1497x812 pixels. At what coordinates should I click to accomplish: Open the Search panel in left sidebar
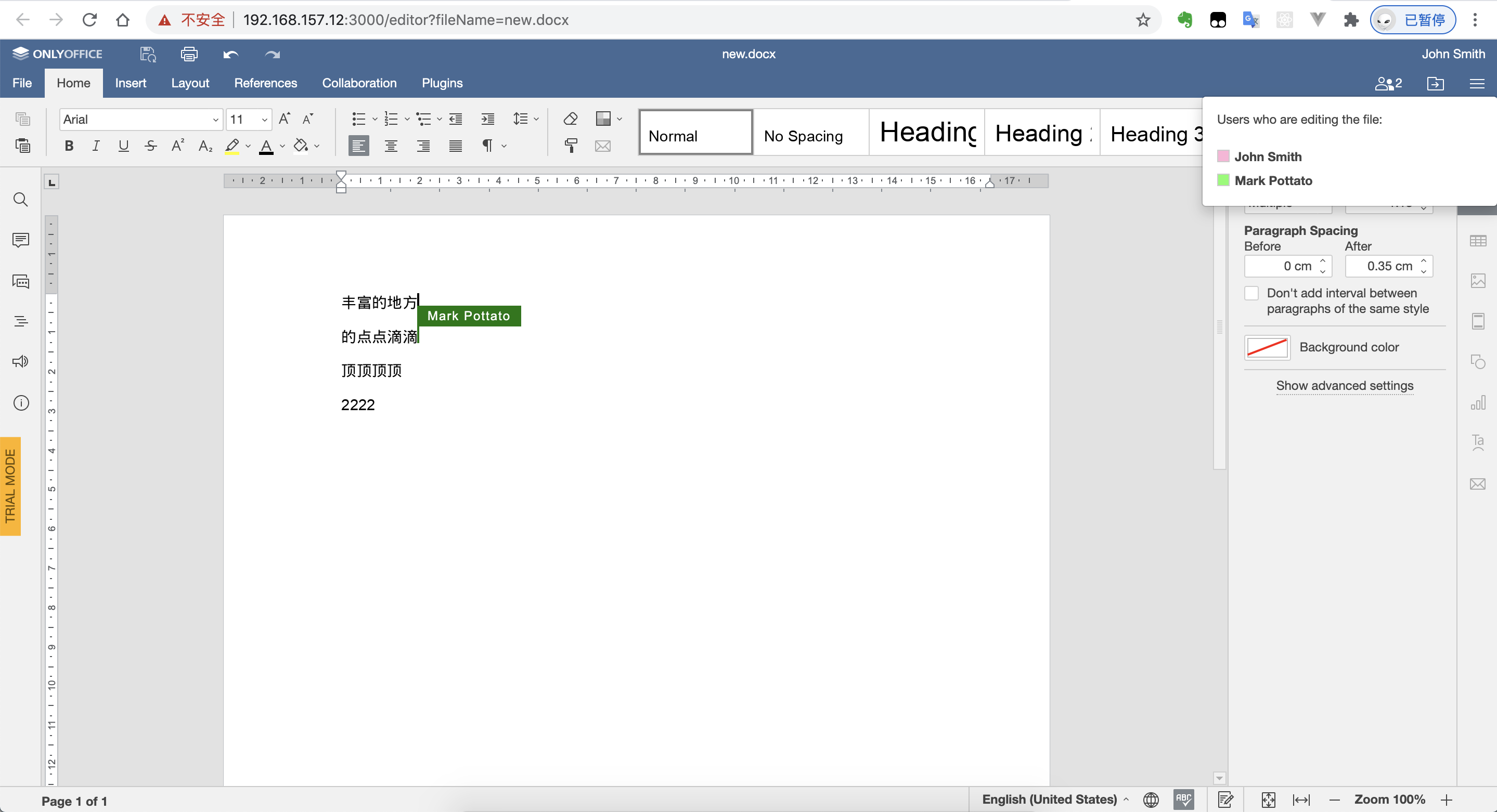[21, 200]
